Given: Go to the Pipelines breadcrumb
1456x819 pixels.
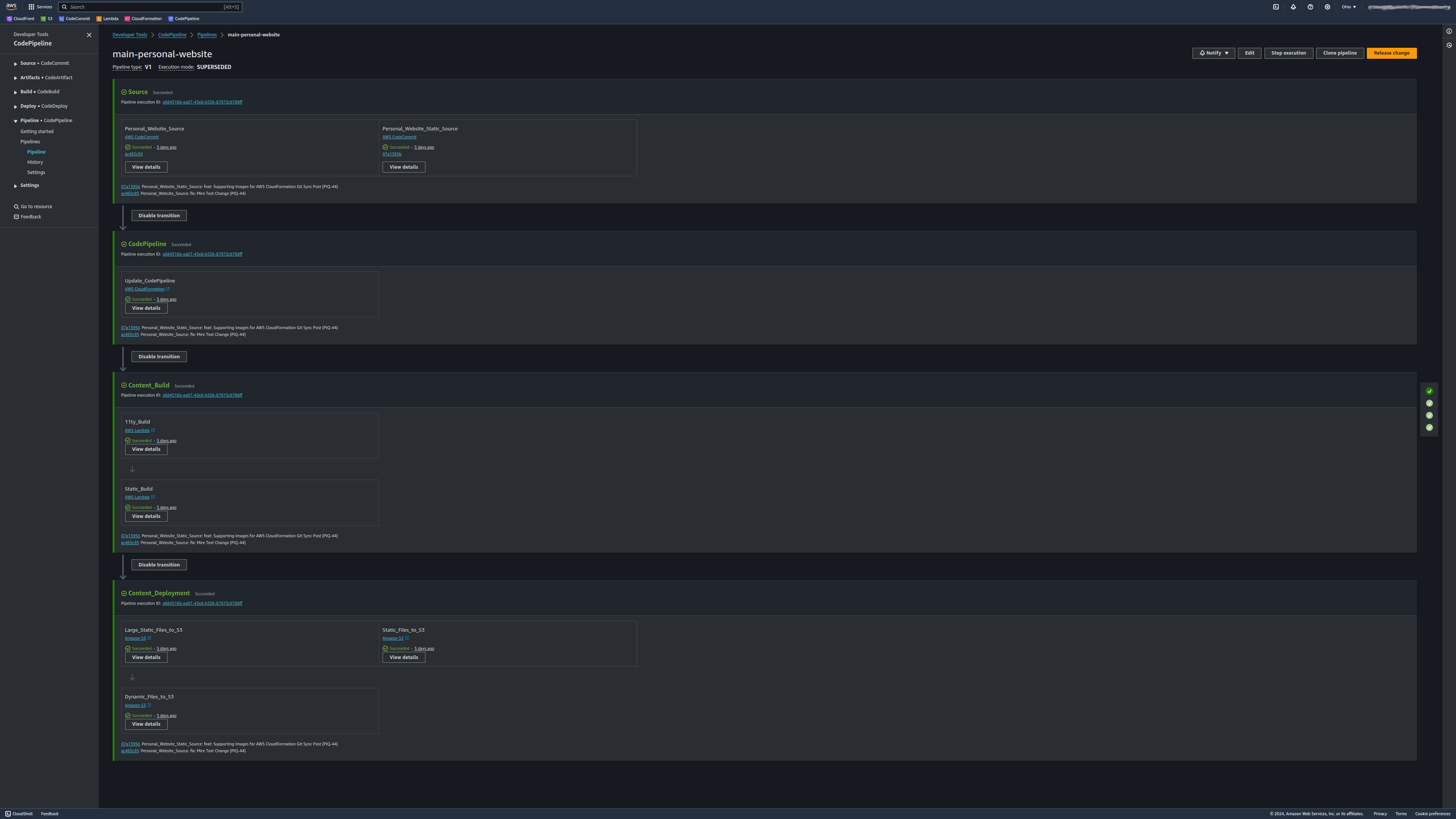Looking at the screenshot, I should click(x=207, y=35).
